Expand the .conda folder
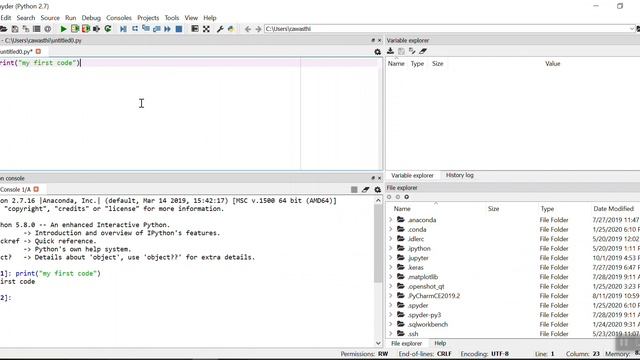 [x=391, y=229]
